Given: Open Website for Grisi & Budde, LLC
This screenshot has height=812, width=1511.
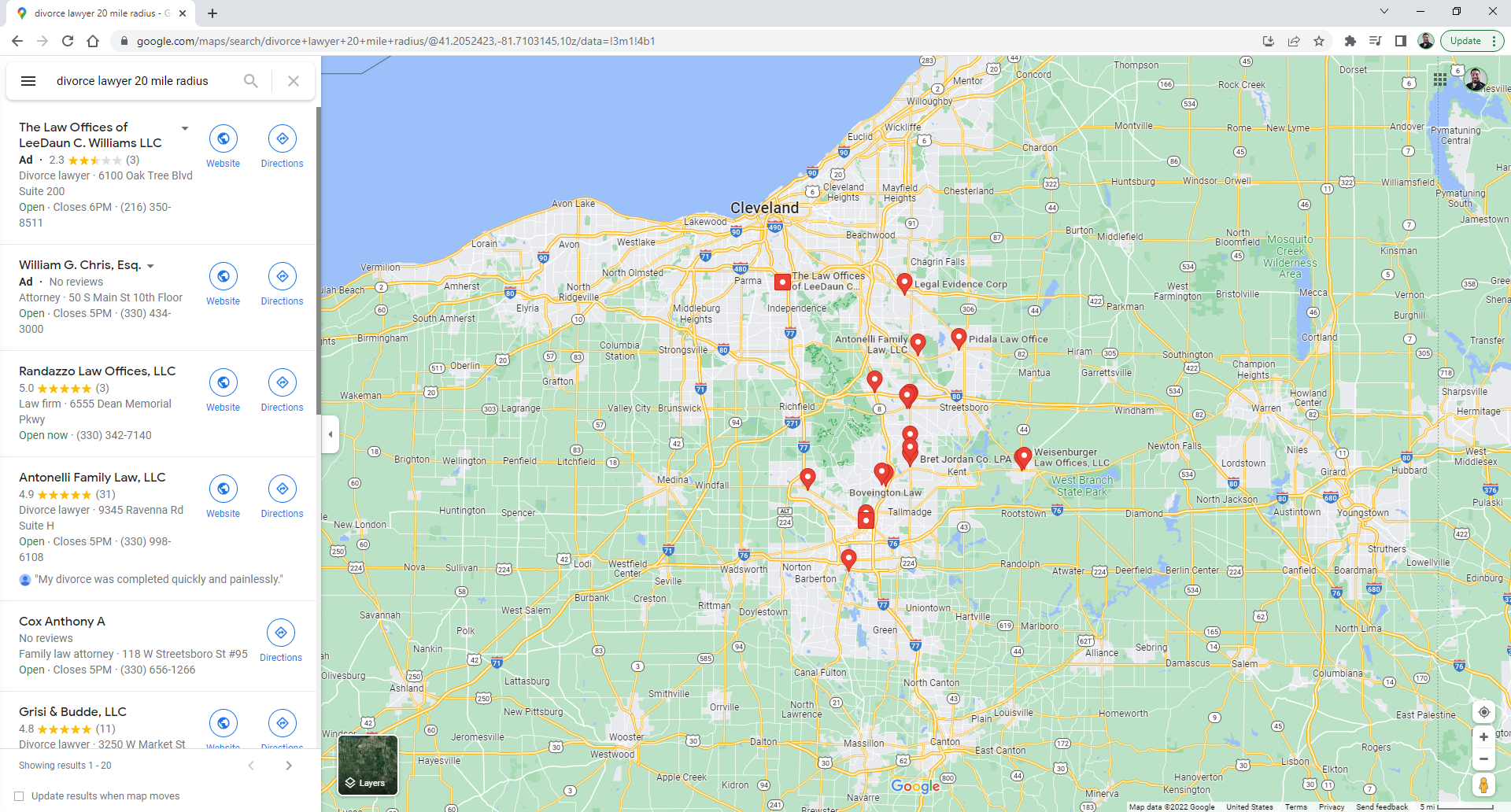Looking at the screenshot, I should [x=224, y=728].
